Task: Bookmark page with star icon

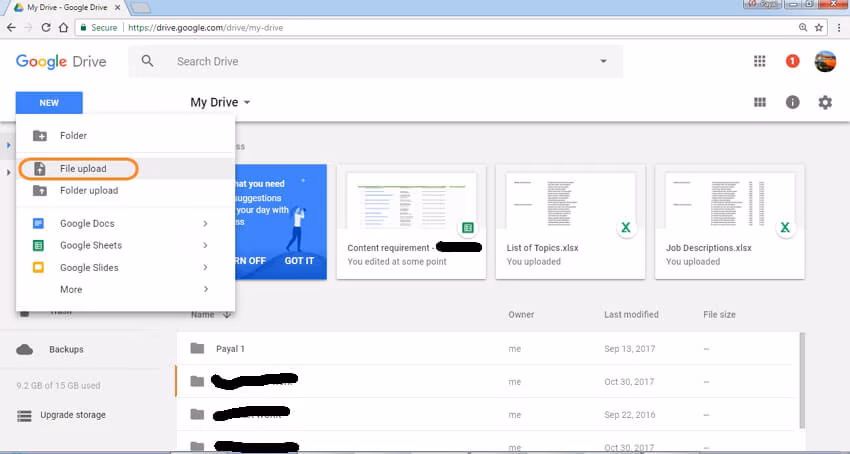Action: tap(819, 28)
